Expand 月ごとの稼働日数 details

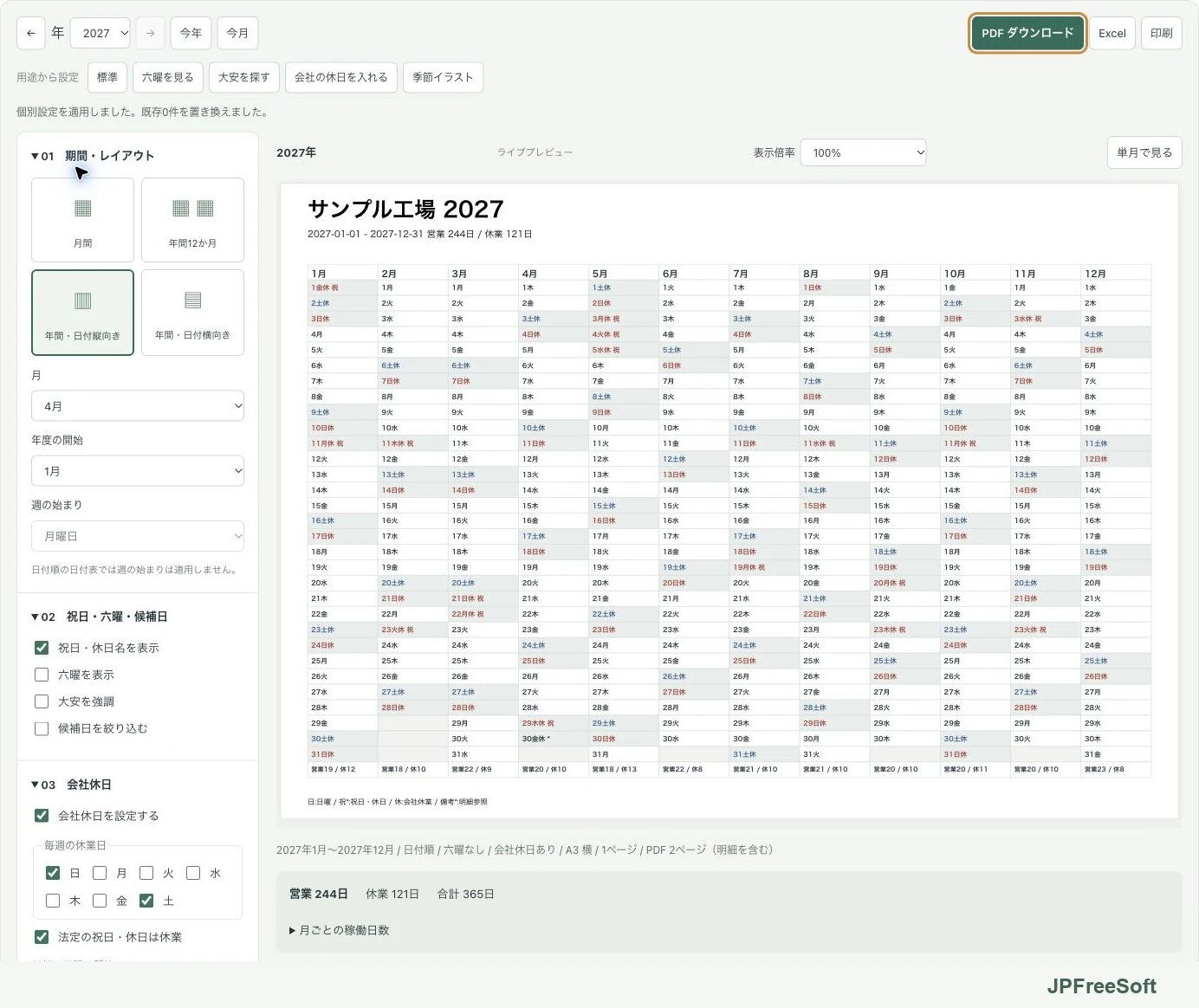point(340,930)
